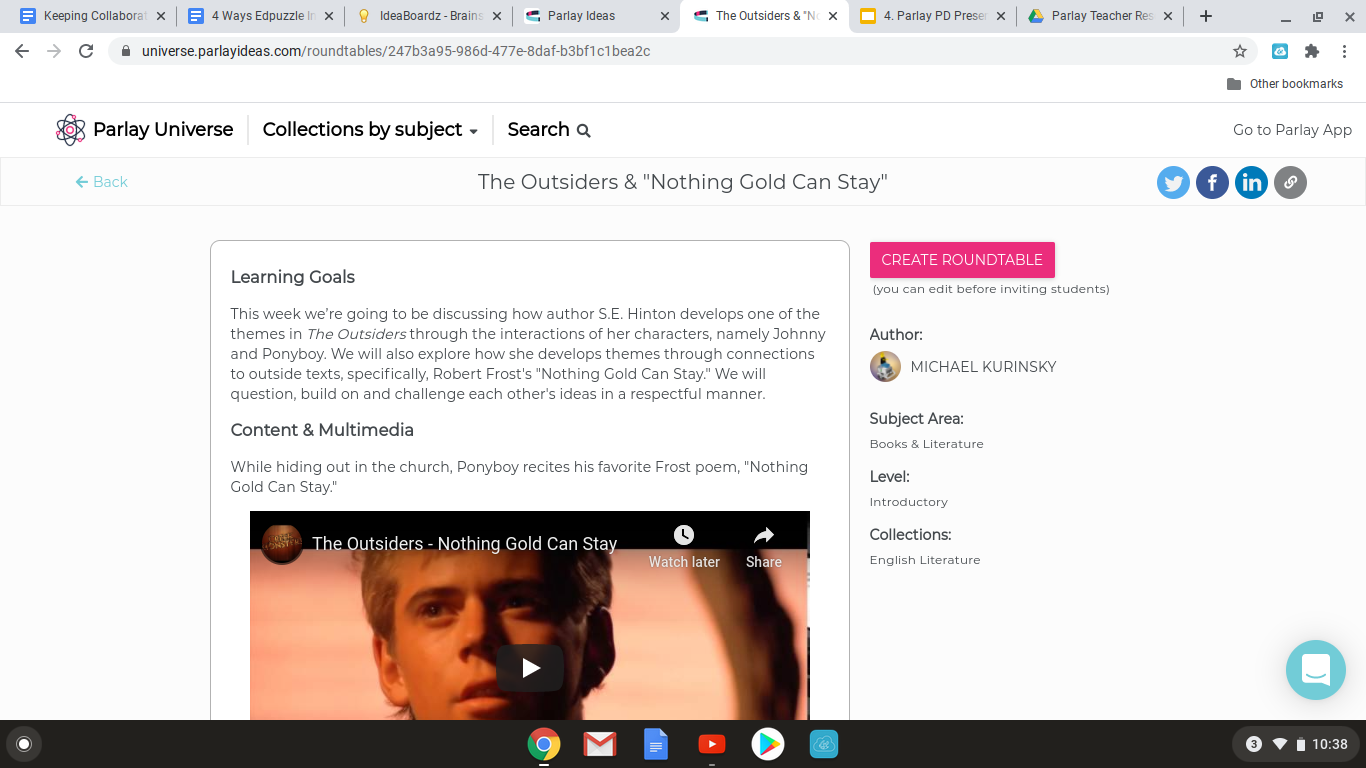Open Play Store from the shelf
The width and height of the screenshot is (1366, 768).
pyautogui.click(x=768, y=744)
